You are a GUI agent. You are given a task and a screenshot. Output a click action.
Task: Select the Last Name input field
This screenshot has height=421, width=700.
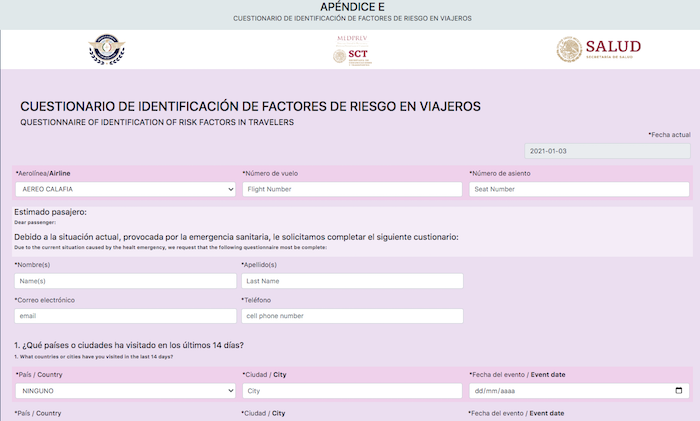coord(352,281)
